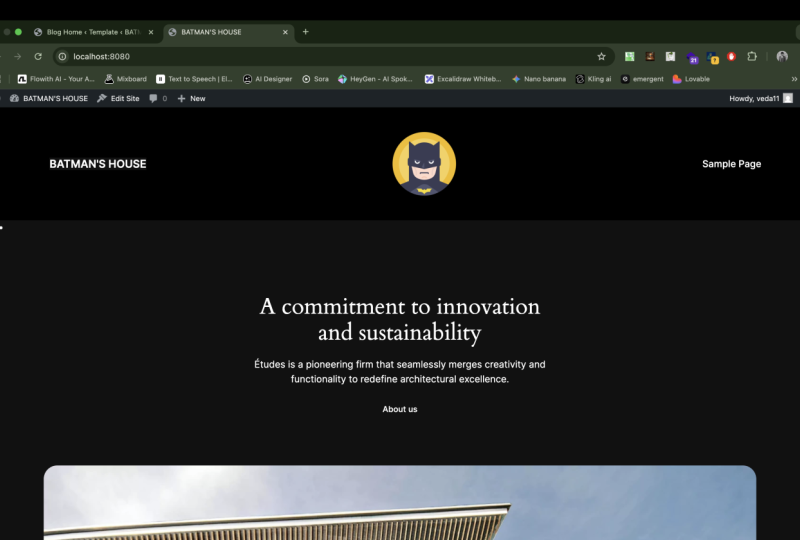Open the Nano banana bookmark
800x540 pixels.
tap(539, 79)
